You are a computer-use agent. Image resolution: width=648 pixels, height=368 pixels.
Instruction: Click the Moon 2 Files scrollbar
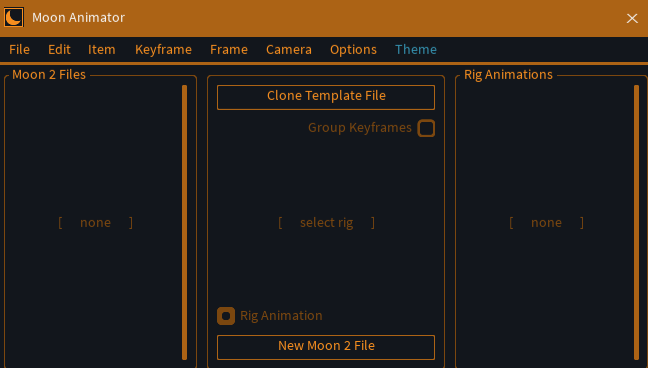point(184,222)
